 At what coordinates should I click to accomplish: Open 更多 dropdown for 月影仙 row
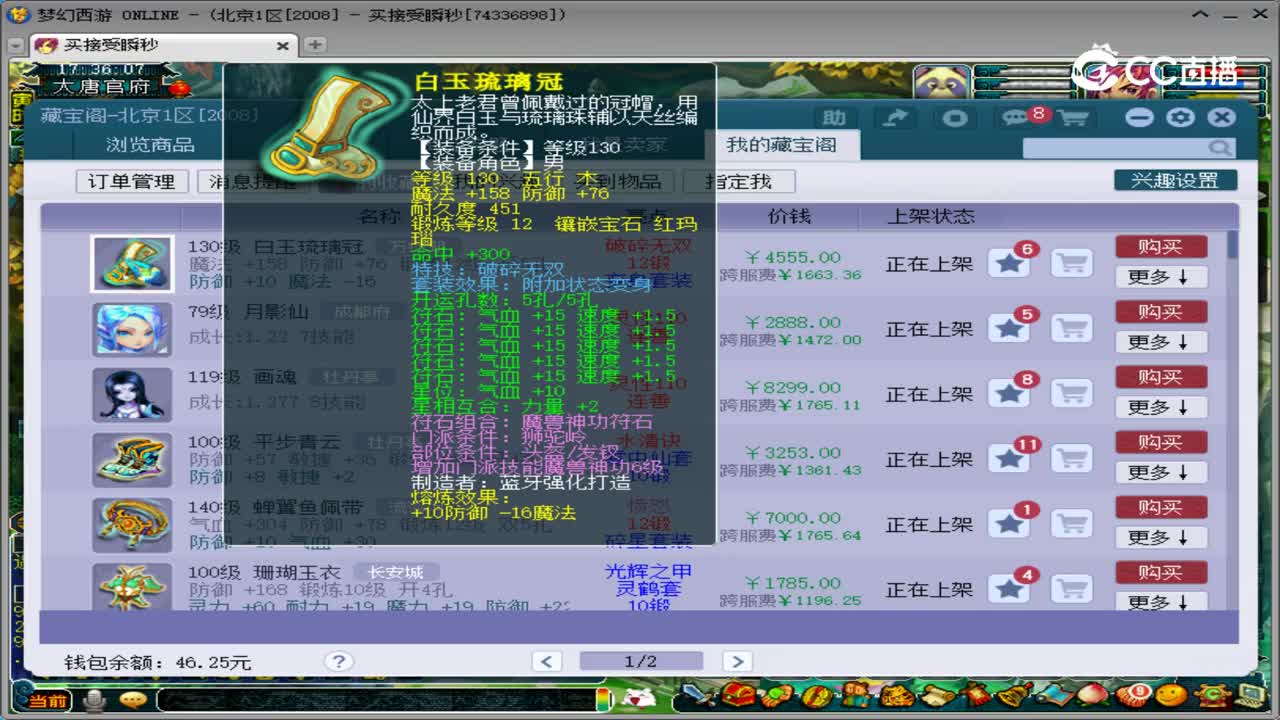[x=1161, y=342]
